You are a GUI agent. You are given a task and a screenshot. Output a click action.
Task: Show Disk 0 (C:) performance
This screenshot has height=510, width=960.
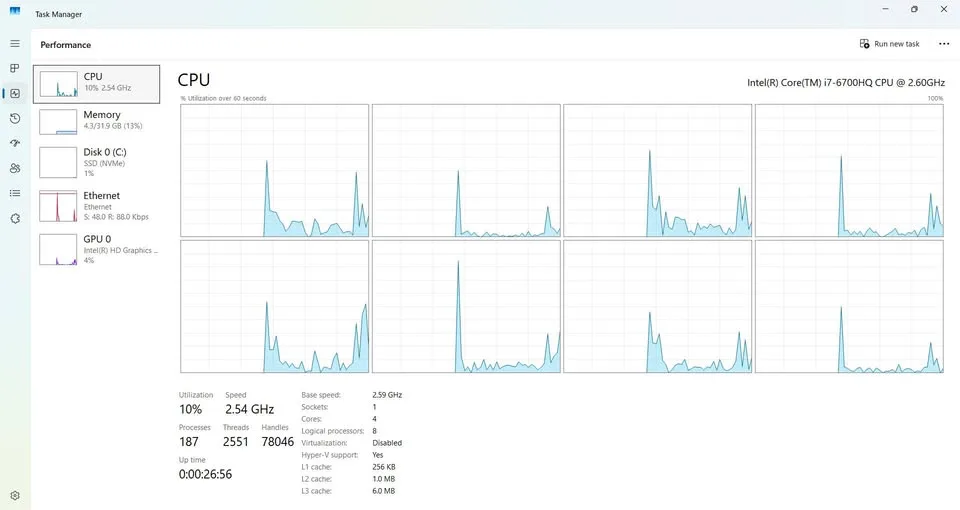coord(97,162)
